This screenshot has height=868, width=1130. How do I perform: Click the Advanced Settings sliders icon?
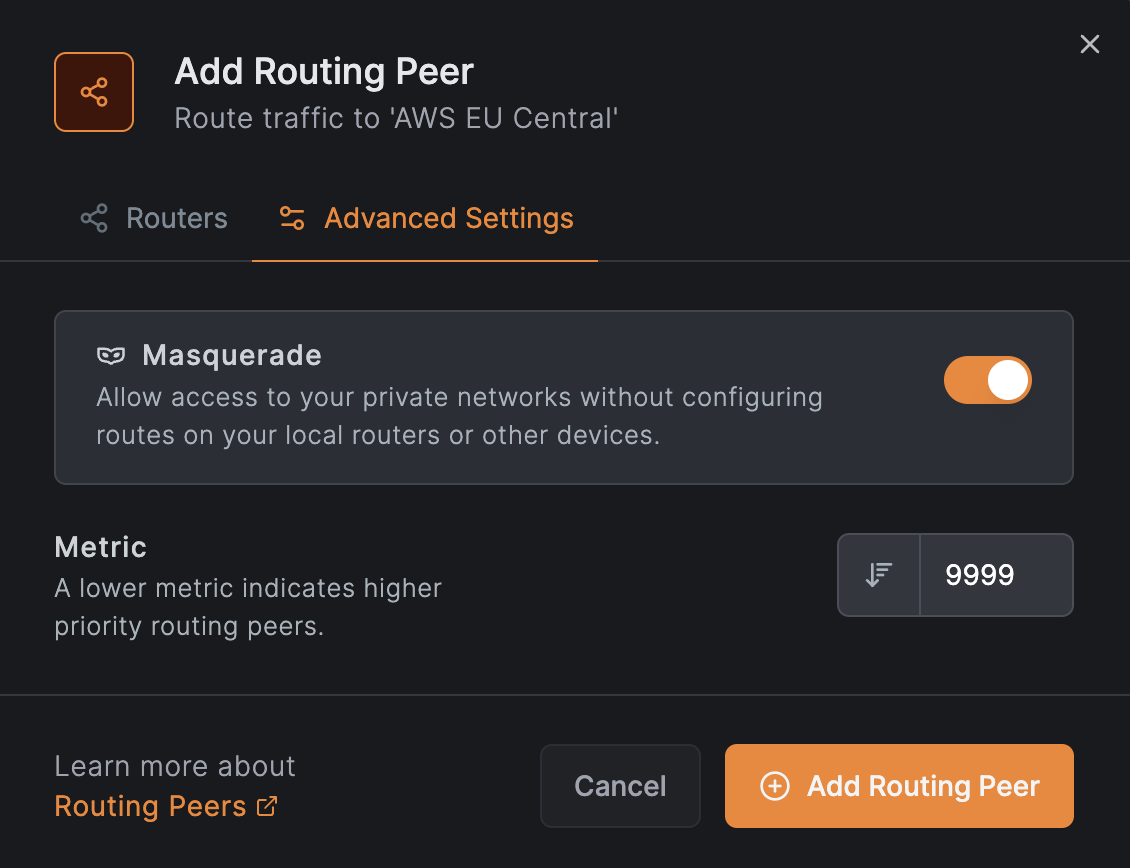pyautogui.click(x=292, y=218)
